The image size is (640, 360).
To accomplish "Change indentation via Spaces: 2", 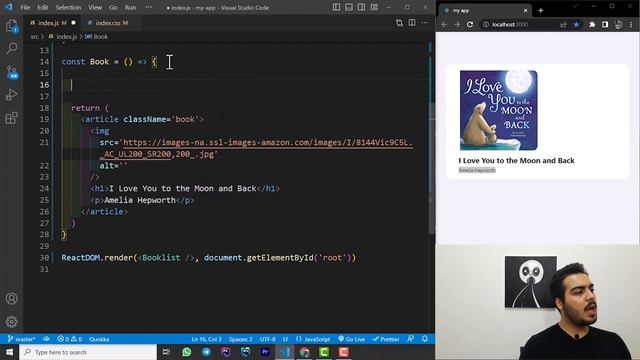I will [240, 339].
